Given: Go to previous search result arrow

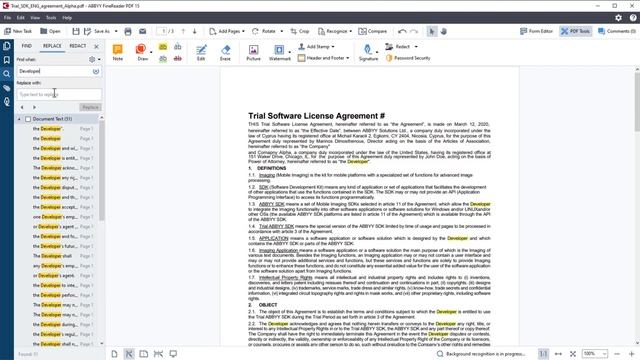Looking at the screenshot, I should (x=22, y=107).
